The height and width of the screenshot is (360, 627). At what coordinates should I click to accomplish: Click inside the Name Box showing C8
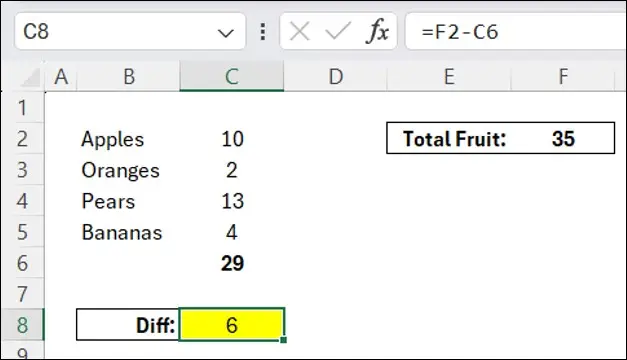click(116, 31)
